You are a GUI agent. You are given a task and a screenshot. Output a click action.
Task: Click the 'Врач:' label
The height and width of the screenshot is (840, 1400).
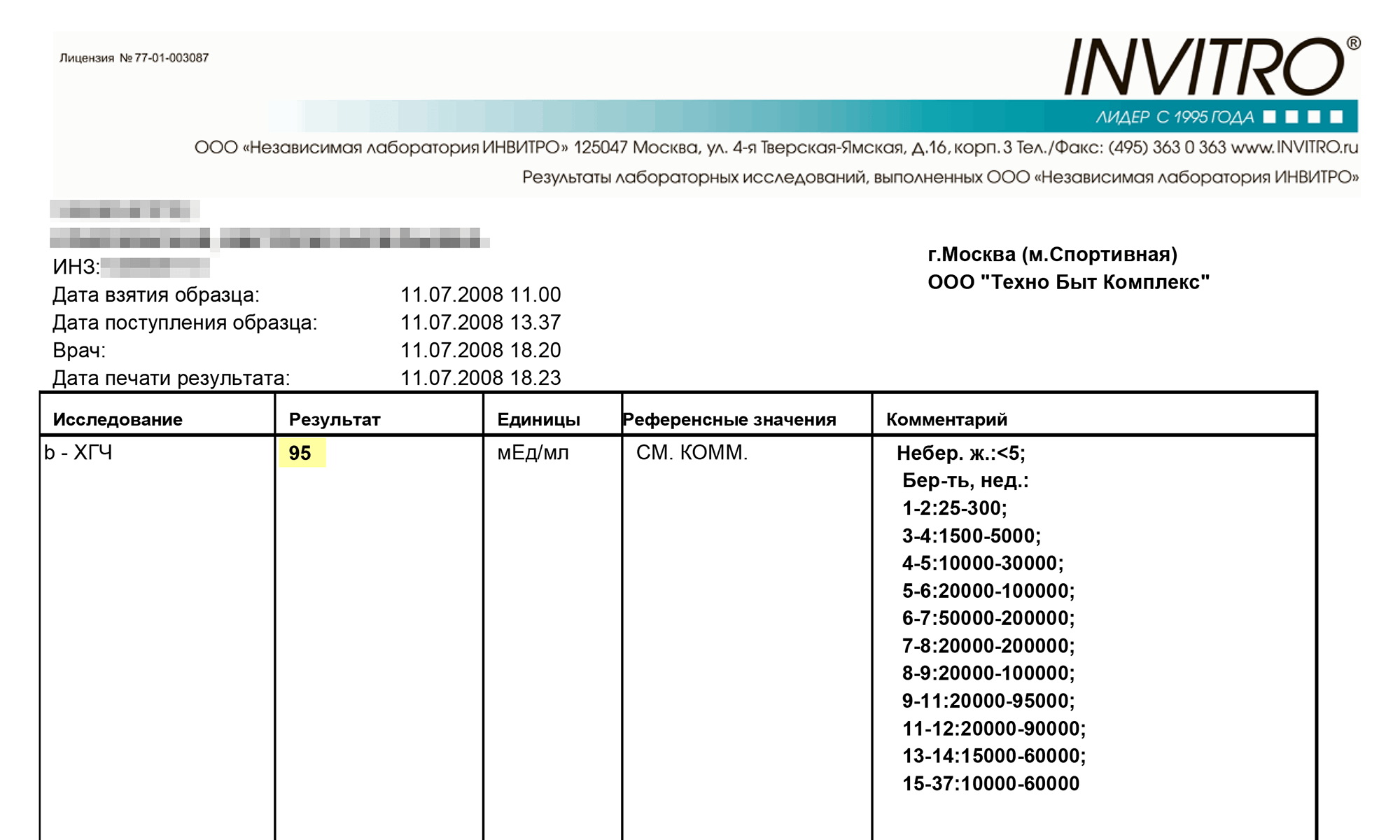click(79, 350)
